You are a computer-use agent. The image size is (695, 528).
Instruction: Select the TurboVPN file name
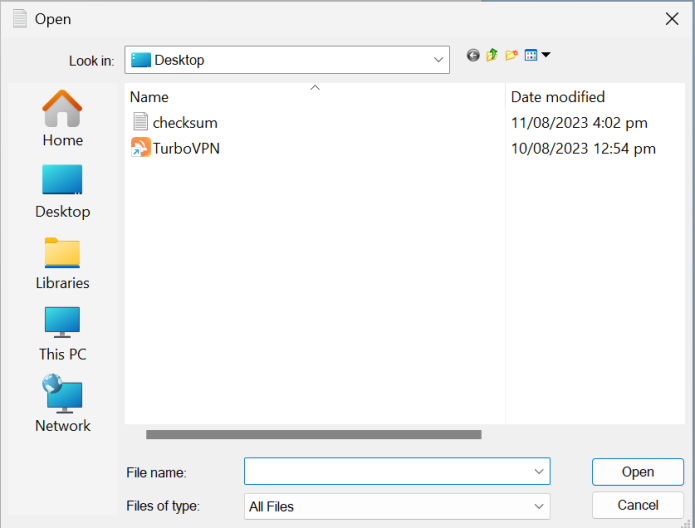coord(186,149)
